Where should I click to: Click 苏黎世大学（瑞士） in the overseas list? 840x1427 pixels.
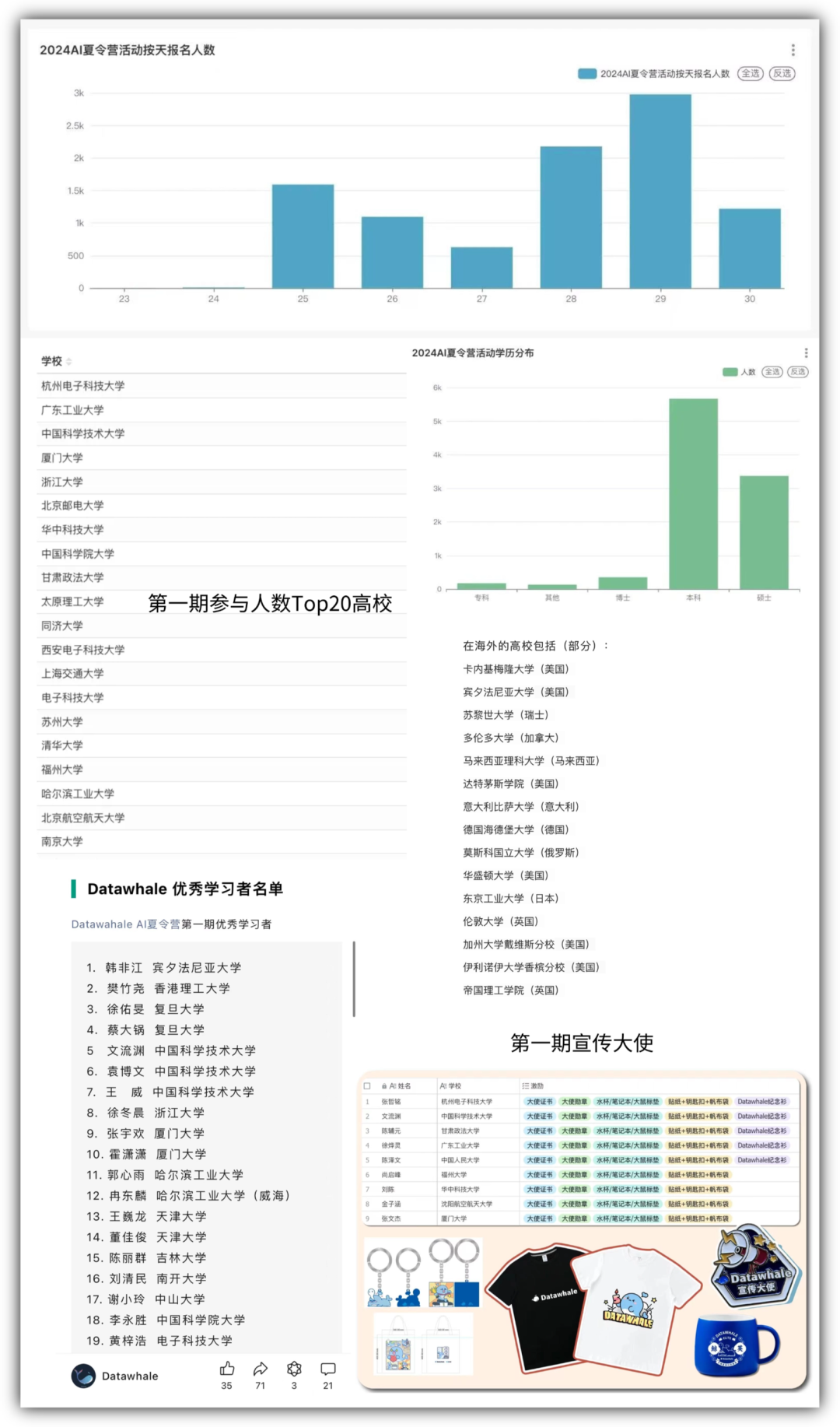tap(506, 715)
